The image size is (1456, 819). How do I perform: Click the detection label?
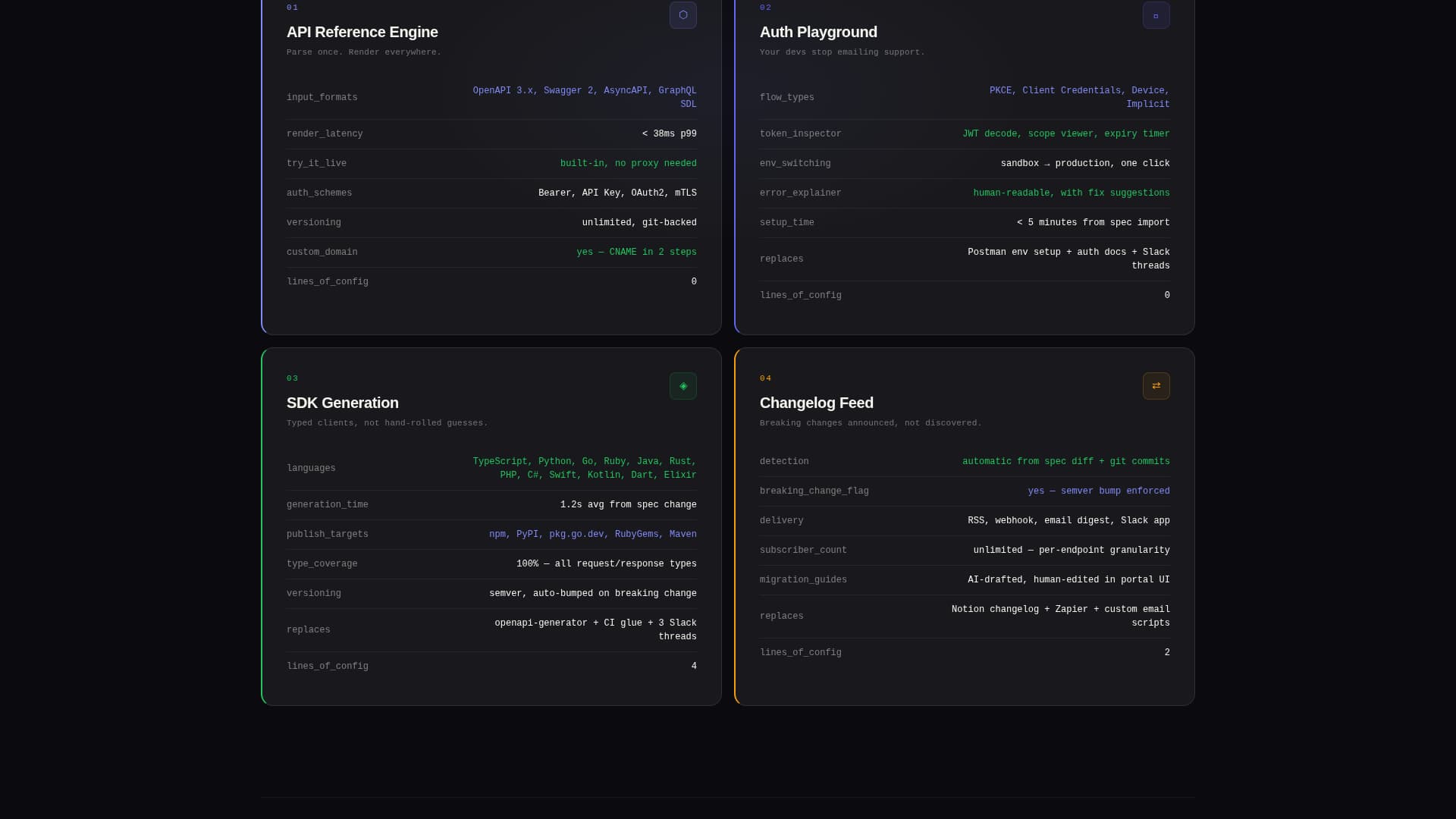(784, 462)
